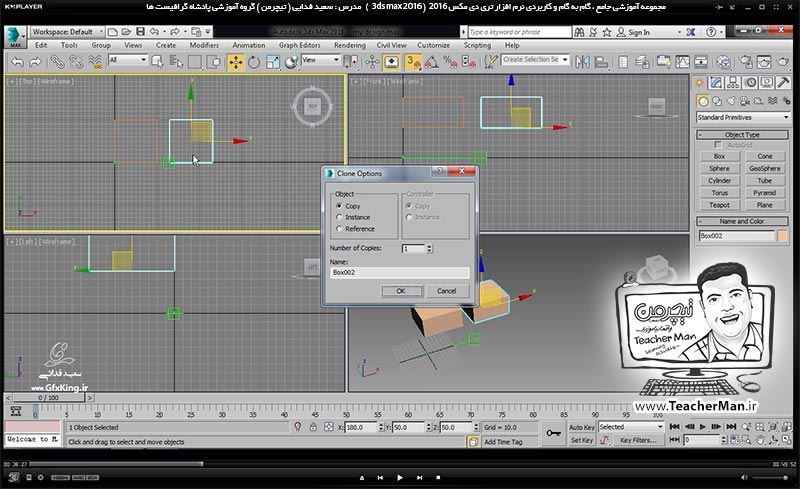Activate the Select and Rotate tool
Image resolution: width=800 pixels, height=489 pixels.
[x=254, y=62]
